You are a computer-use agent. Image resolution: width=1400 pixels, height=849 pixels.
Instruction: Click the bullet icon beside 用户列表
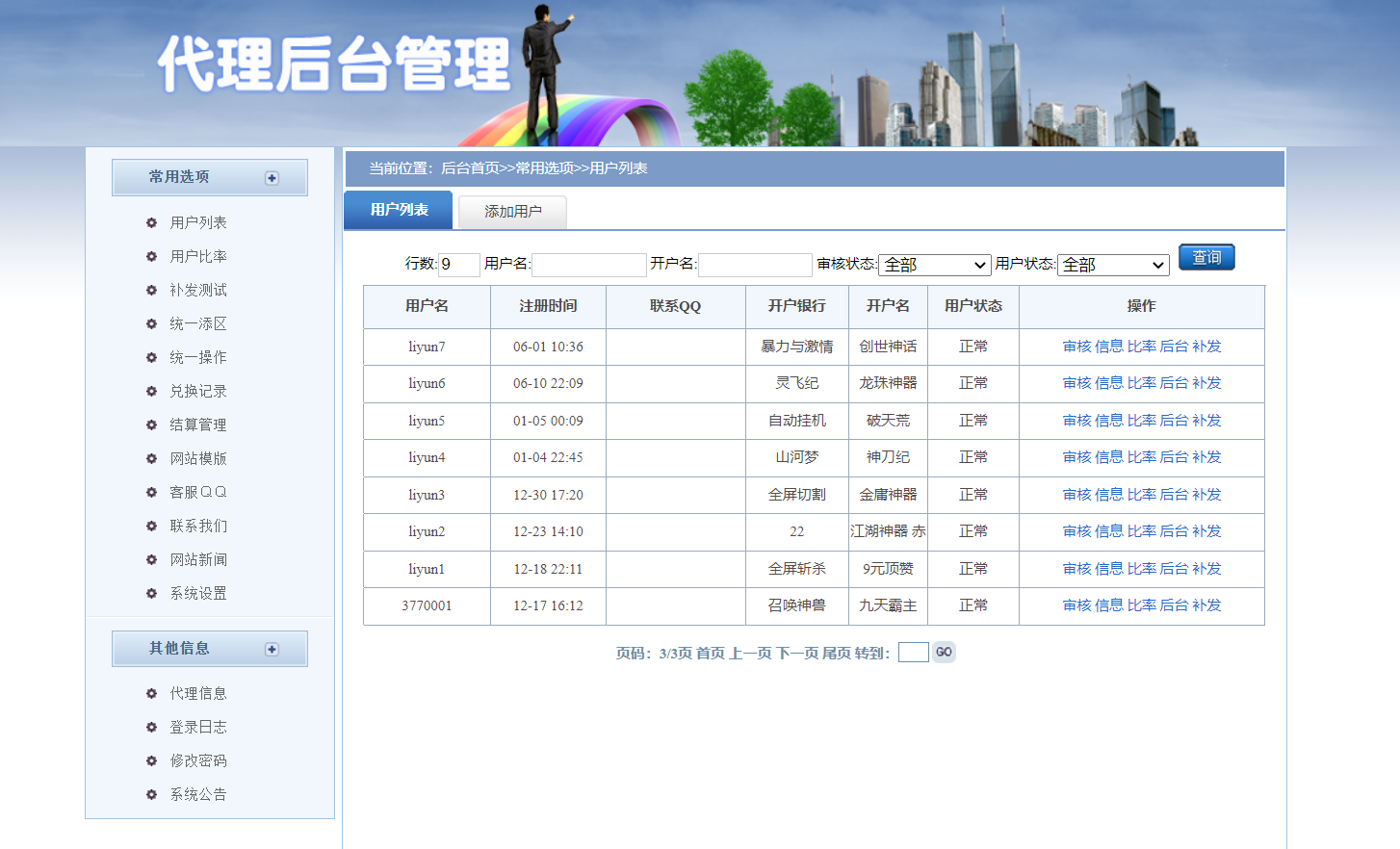(151, 222)
